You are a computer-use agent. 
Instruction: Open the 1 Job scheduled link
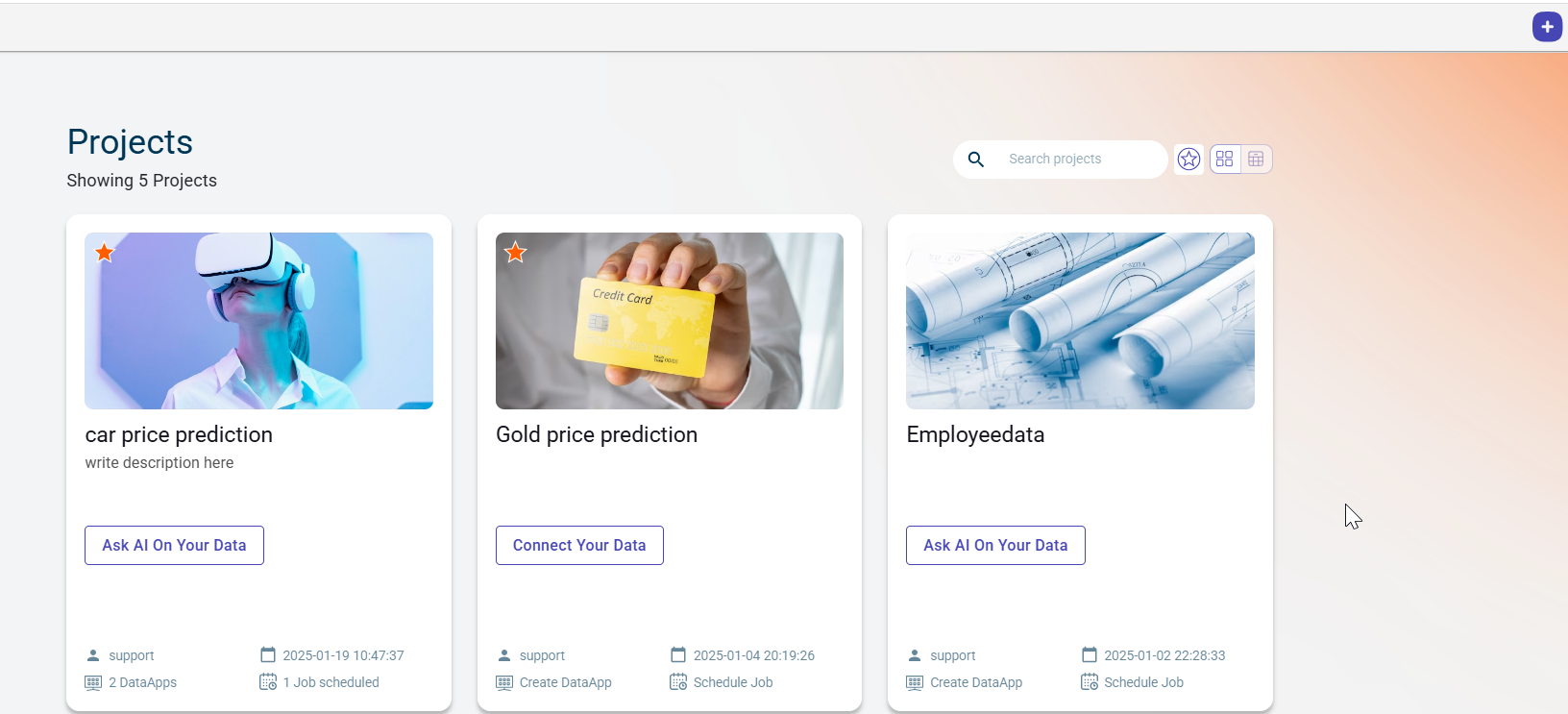pyautogui.click(x=331, y=682)
